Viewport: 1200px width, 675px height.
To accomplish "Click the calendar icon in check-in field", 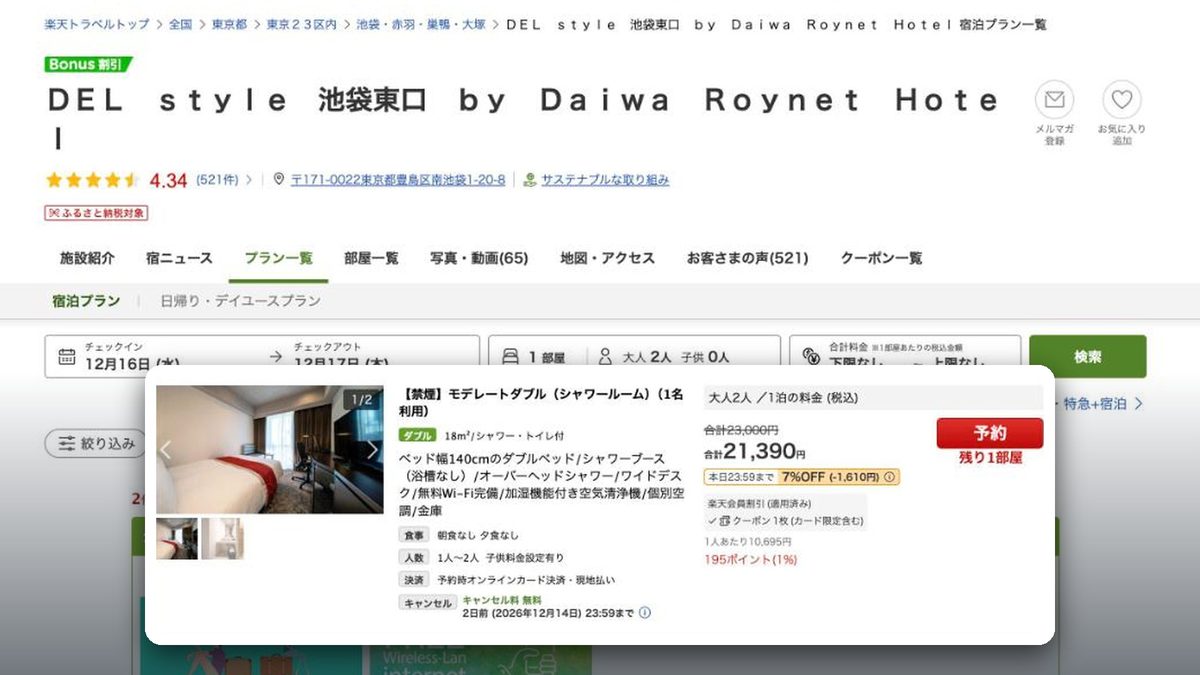I will [67, 357].
